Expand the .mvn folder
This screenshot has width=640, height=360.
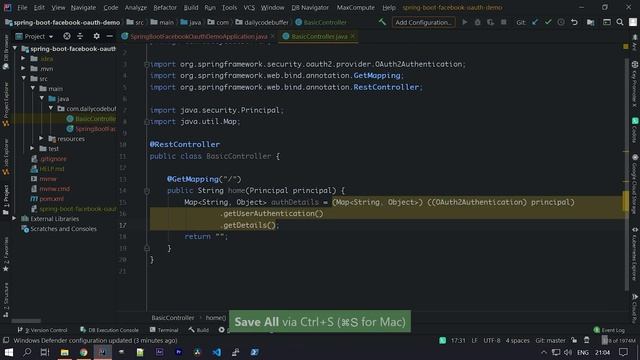tap(23, 69)
